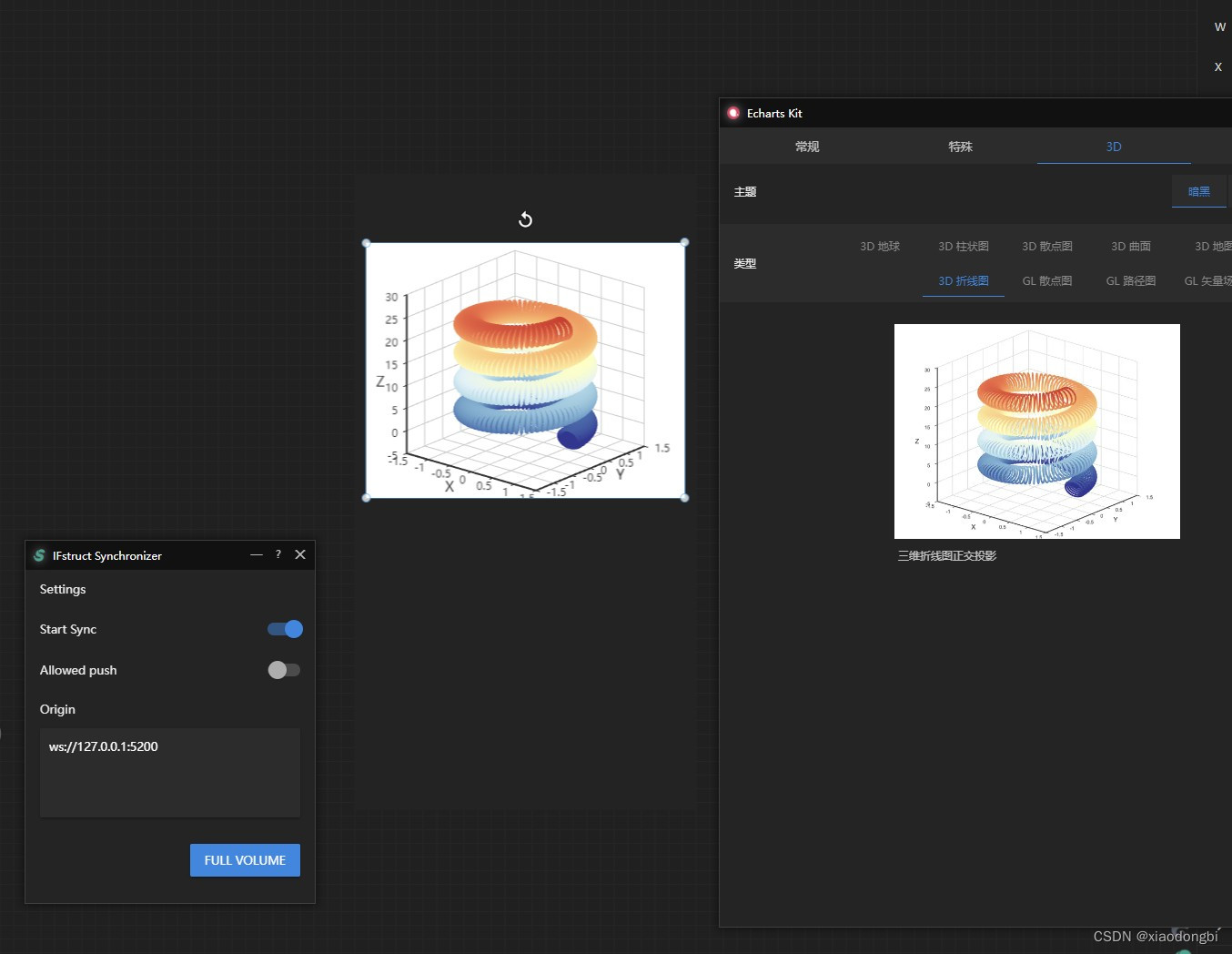This screenshot has height=954, width=1232.
Task: Enable the Allowed push toggle
Action: [x=285, y=670]
